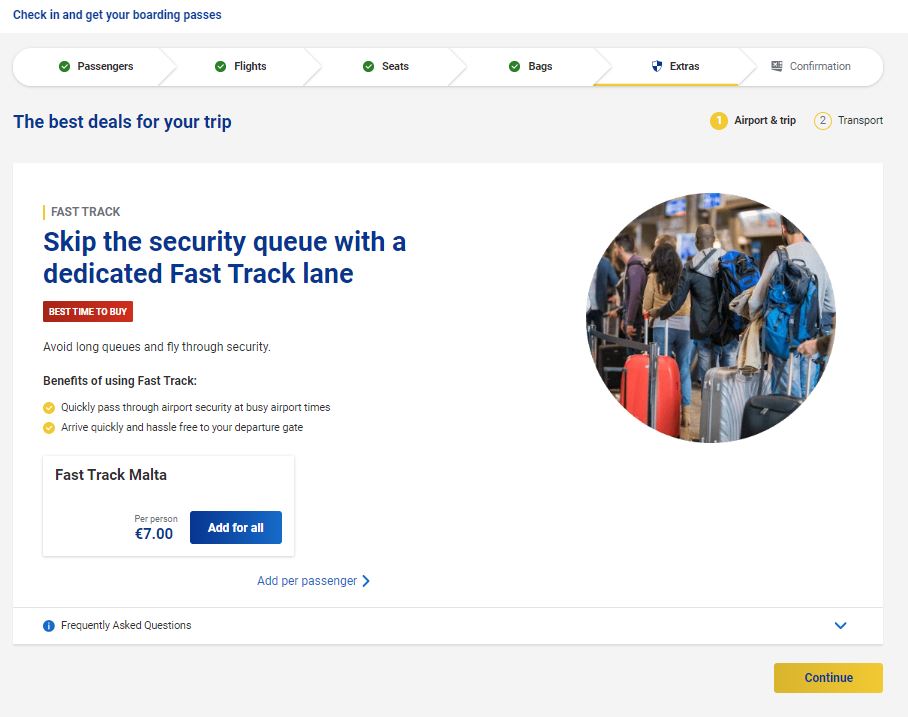This screenshot has height=717, width=908.
Task: Open the Bags step tab
Action: pos(540,67)
